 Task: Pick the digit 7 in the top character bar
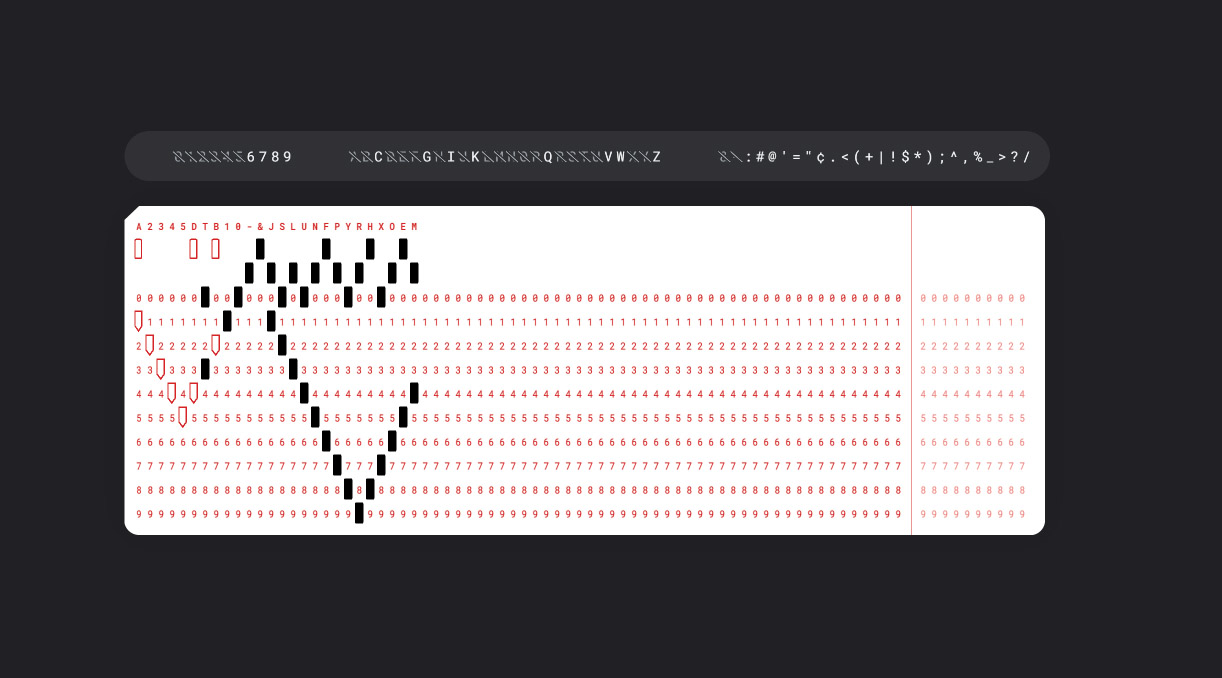(263, 157)
